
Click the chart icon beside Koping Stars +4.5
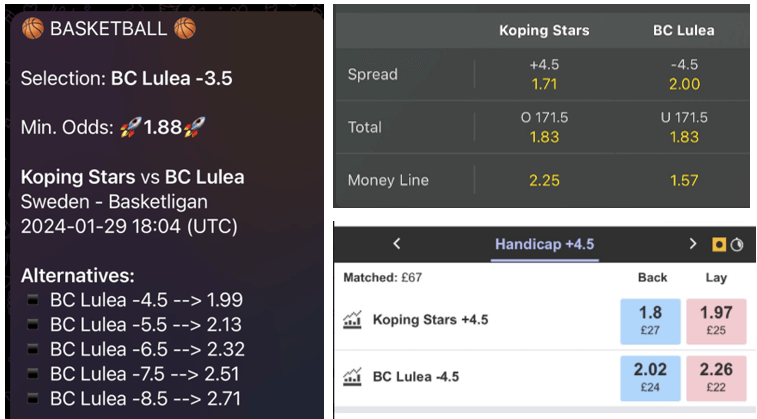tap(352, 320)
